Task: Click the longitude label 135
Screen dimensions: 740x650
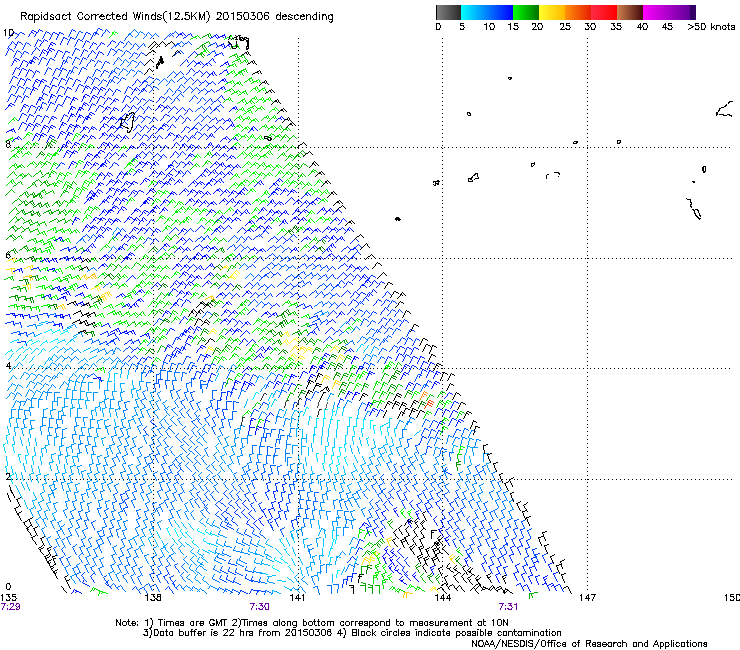Action: [x=8, y=598]
